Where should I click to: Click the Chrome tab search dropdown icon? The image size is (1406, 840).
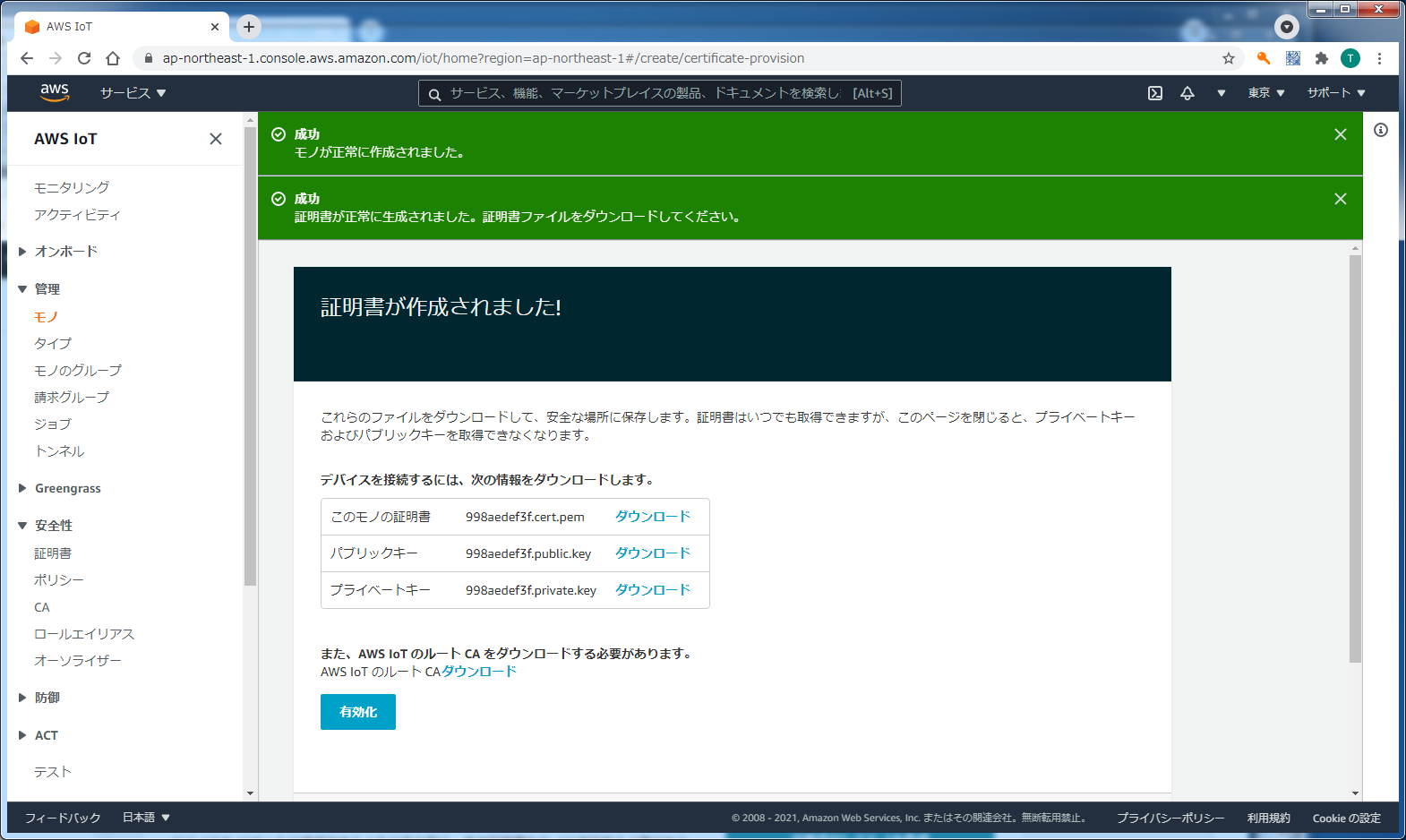coord(1287,27)
